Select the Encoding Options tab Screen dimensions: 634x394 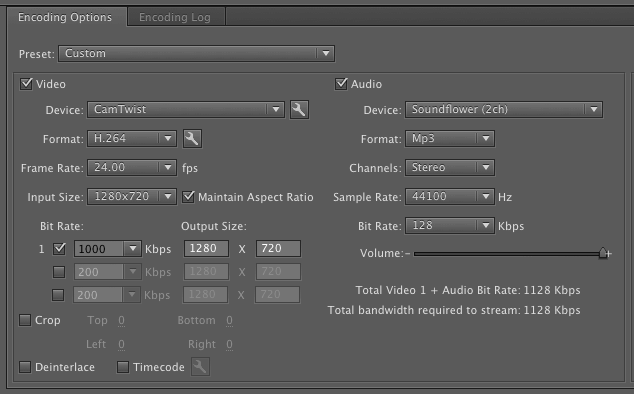65,17
